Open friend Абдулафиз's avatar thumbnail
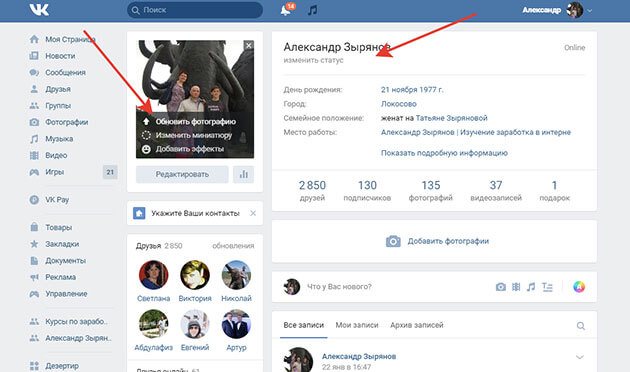Screen dimensions: 630x372 (153, 324)
